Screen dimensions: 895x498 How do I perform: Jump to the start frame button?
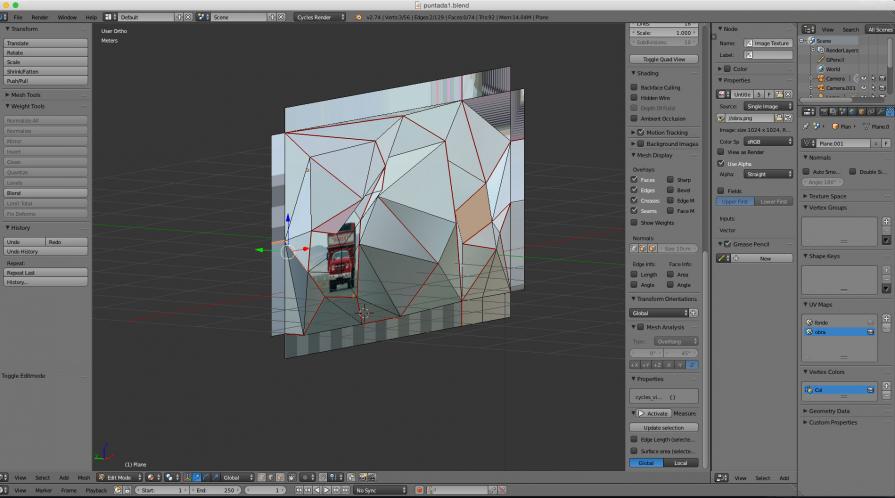(299, 490)
